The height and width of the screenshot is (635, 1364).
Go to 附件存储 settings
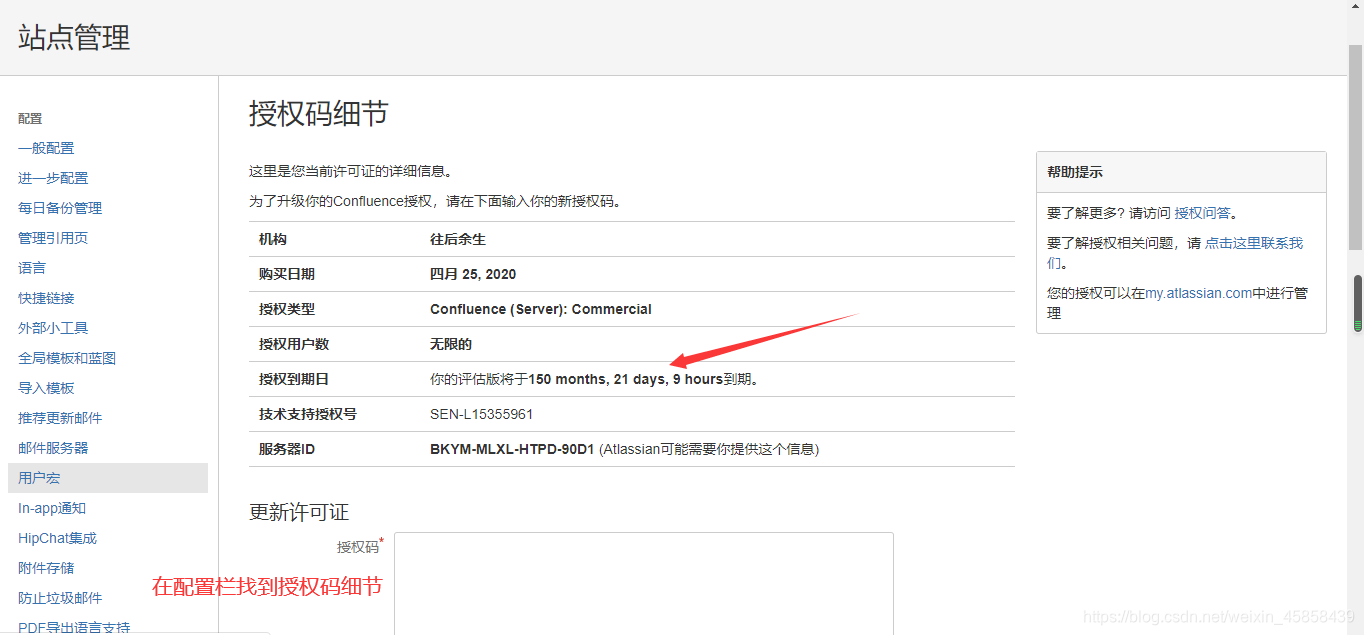[x=46, y=568]
